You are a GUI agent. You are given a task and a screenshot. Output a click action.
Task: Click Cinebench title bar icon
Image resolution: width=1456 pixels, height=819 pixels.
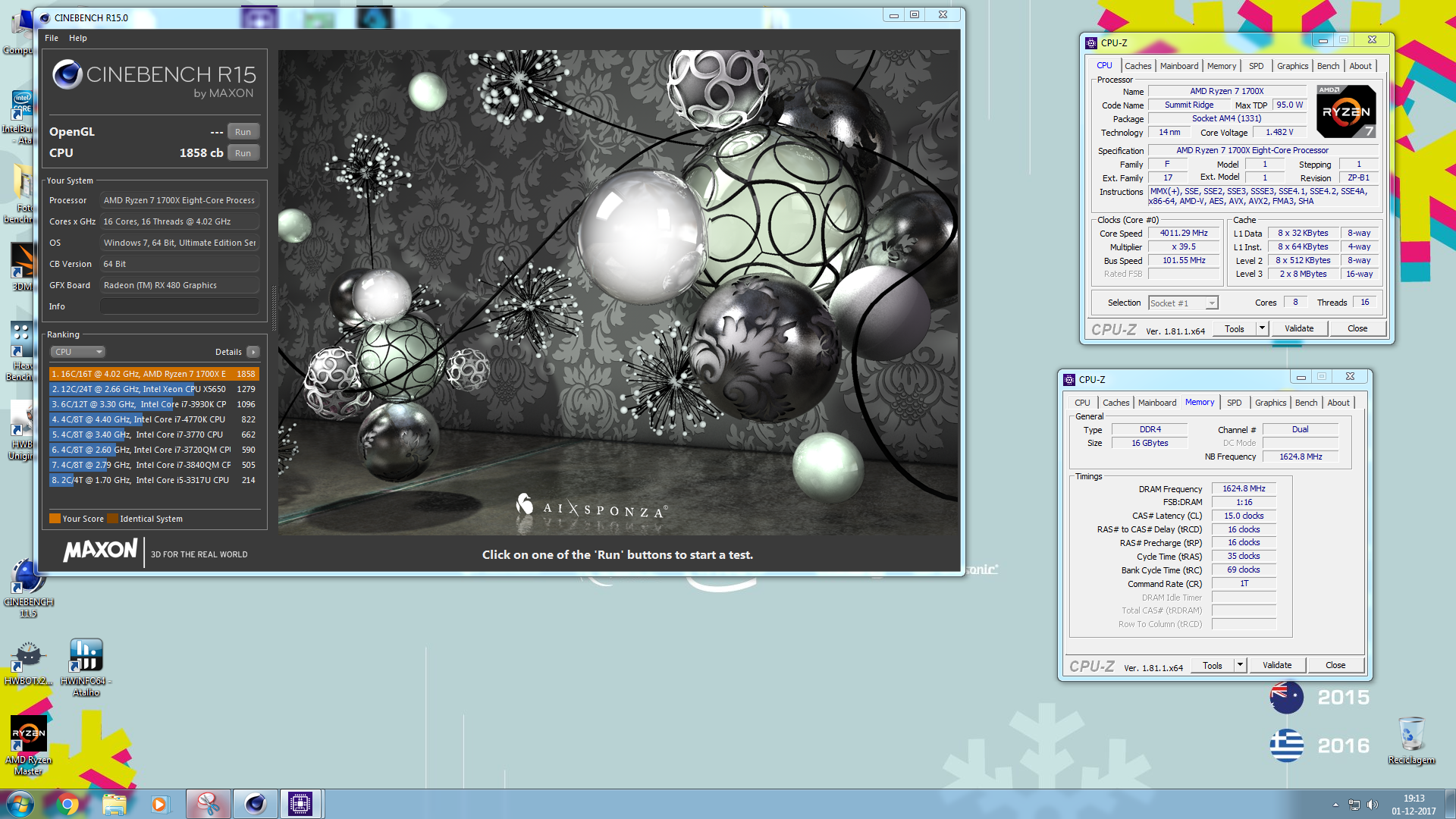(x=45, y=17)
